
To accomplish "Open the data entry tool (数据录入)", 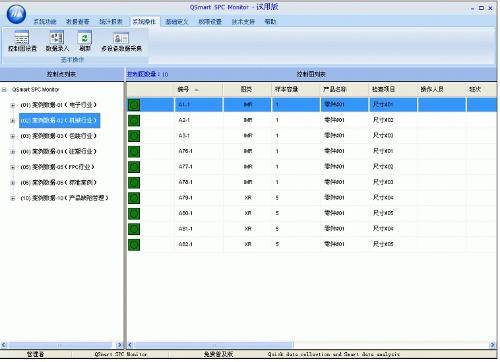I will pos(57,41).
